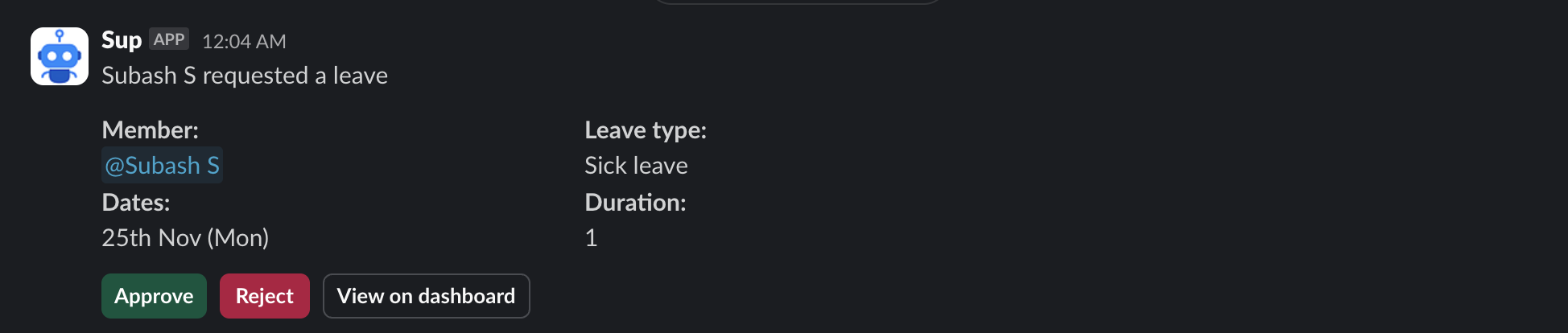The image size is (1568, 333).
Task: Click the duration value '1'
Action: pyautogui.click(x=591, y=238)
